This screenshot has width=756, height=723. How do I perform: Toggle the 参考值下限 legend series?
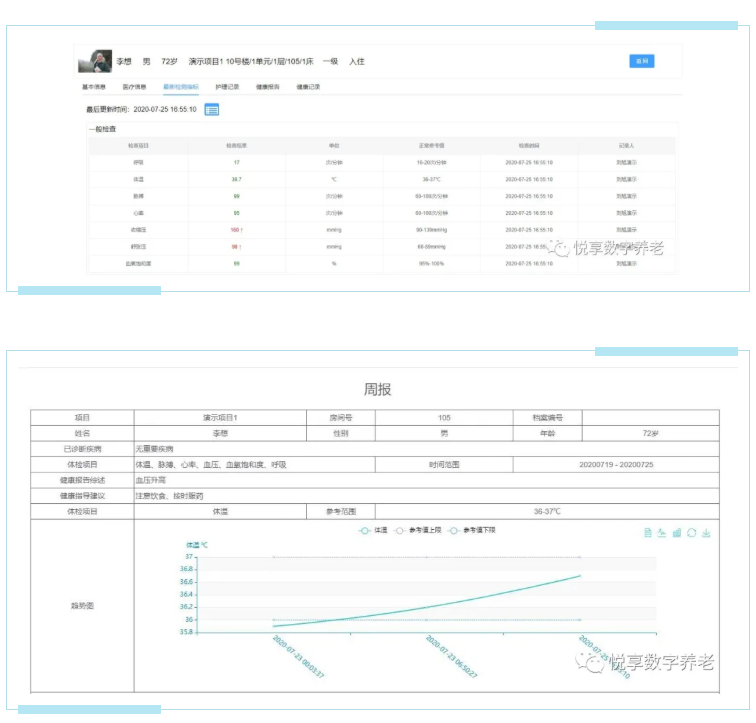[x=471, y=530]
